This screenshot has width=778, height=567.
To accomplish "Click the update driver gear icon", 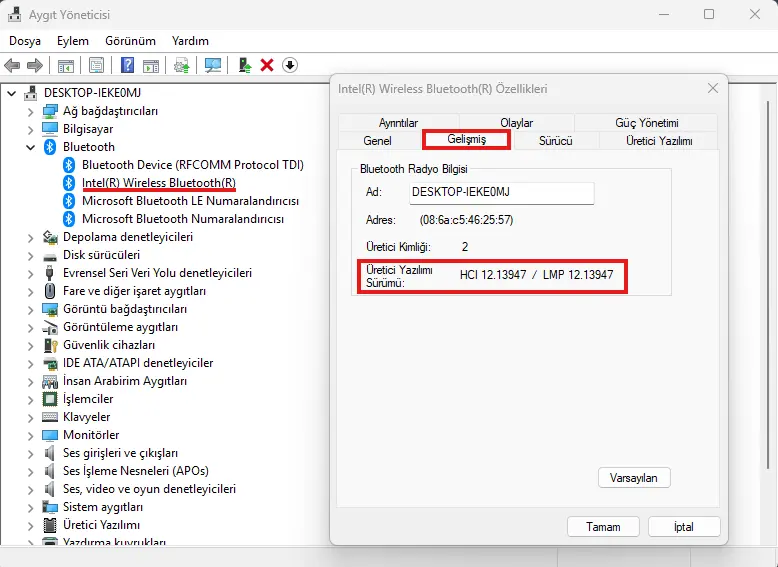I will click(182, 65).
